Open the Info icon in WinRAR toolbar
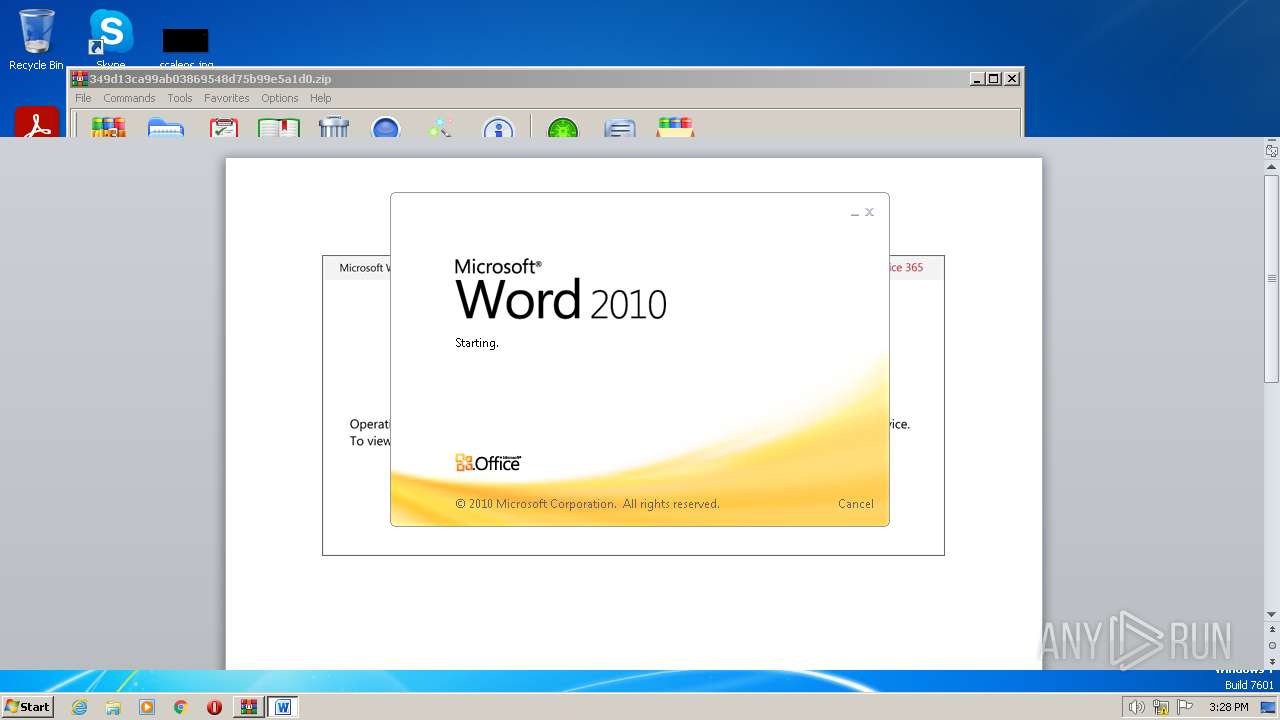 pyautogui.click(x=498, y=127)
